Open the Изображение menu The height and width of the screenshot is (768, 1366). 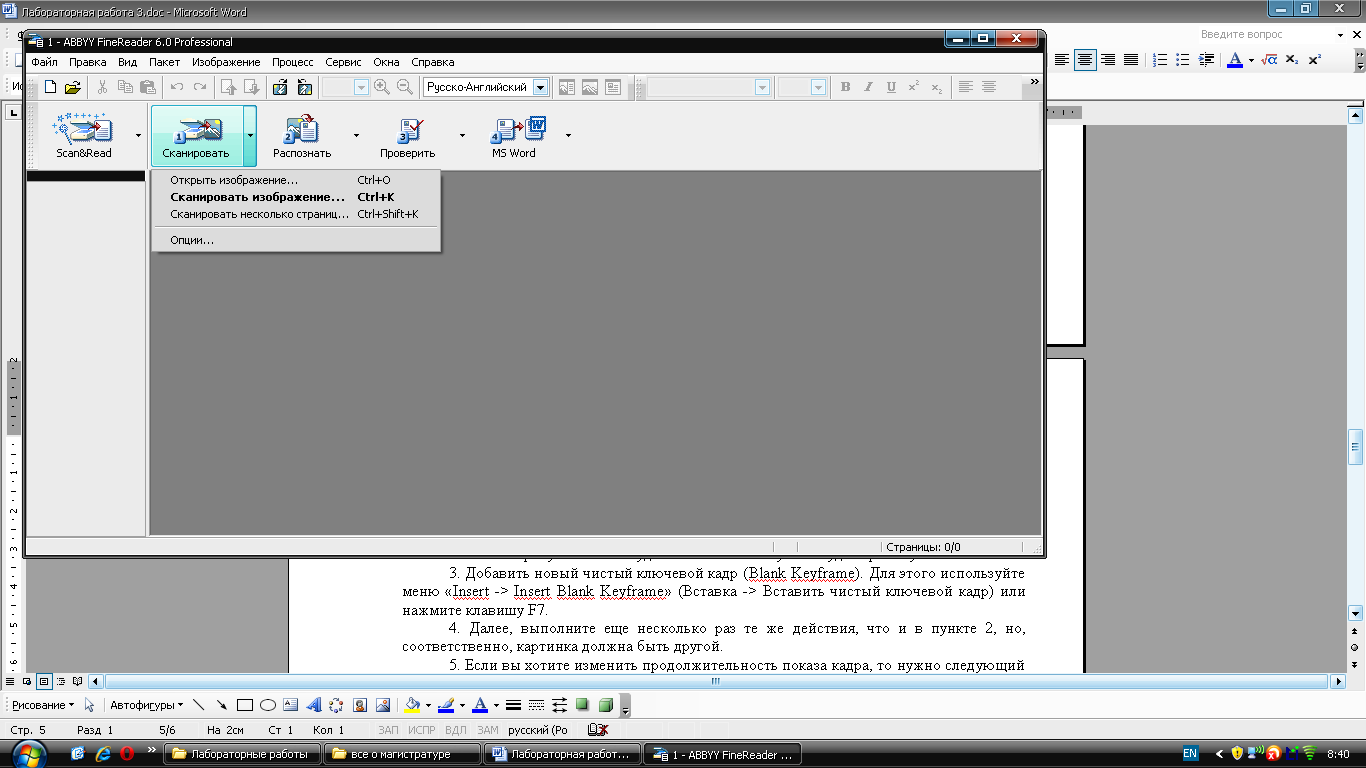226,62
